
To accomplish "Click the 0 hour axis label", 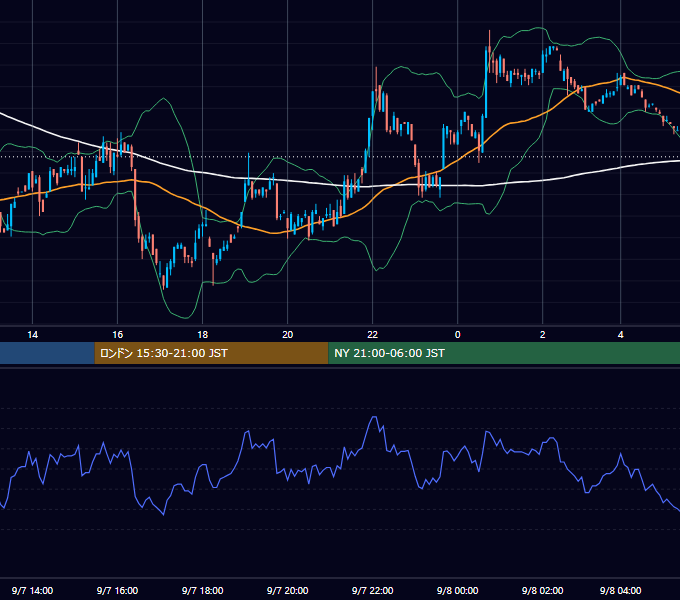I will coord(458,335).
